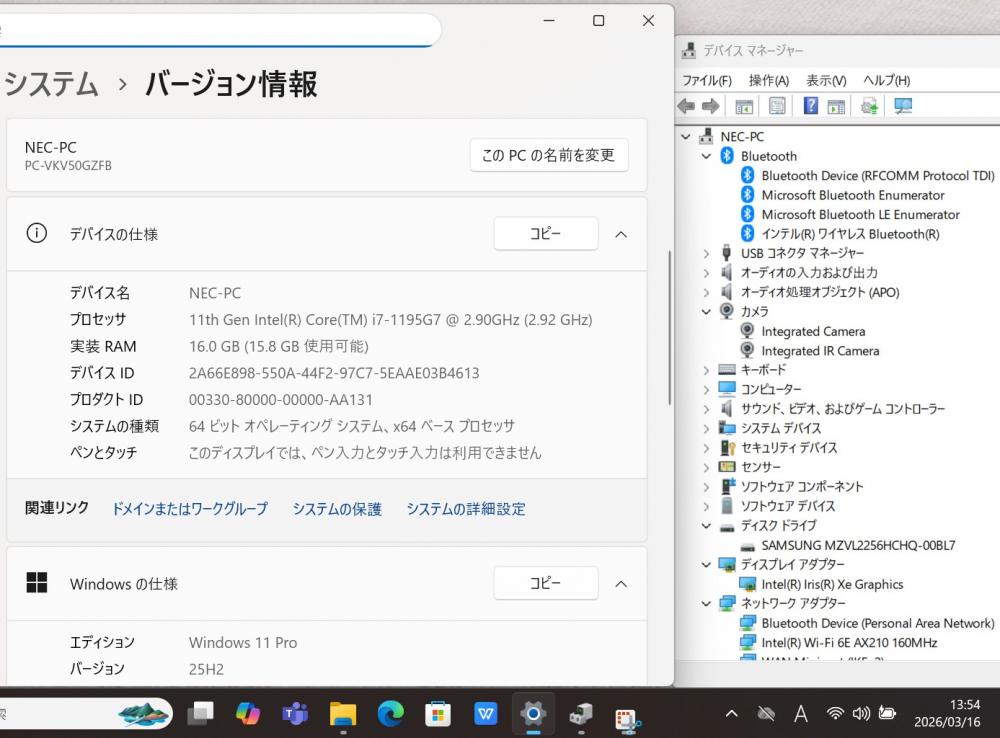This screenshot has width=1000, height=738.
Task: Open the 表示(V) menu
Action: pyautogui.click(x=826, y=80)
